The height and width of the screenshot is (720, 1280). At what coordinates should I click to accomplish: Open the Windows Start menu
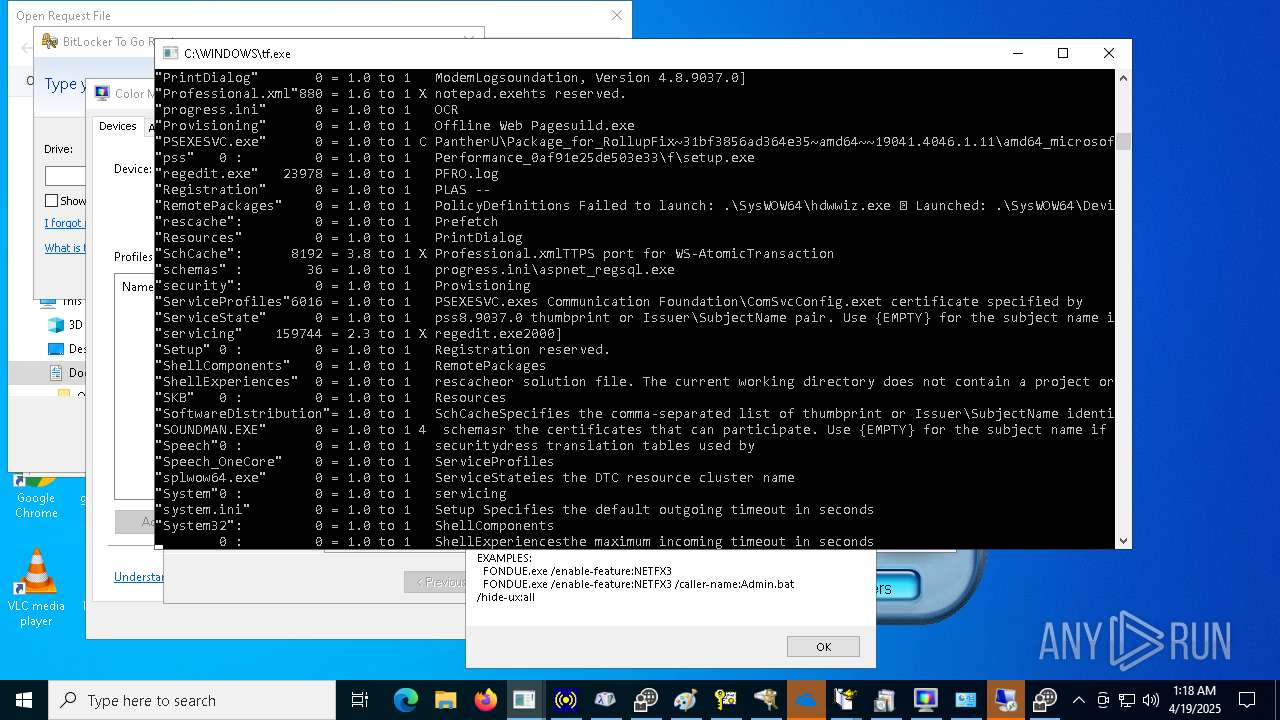24,700
